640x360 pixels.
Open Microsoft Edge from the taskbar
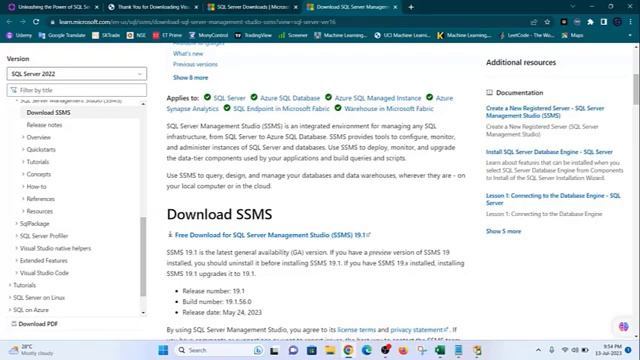(367, 350)
